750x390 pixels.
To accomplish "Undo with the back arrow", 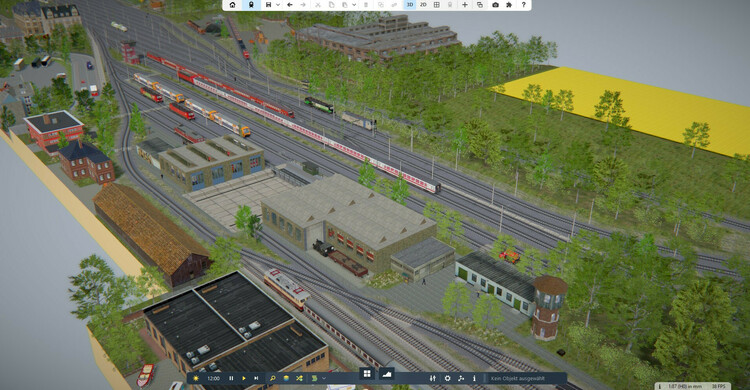I will click(290, 5).
